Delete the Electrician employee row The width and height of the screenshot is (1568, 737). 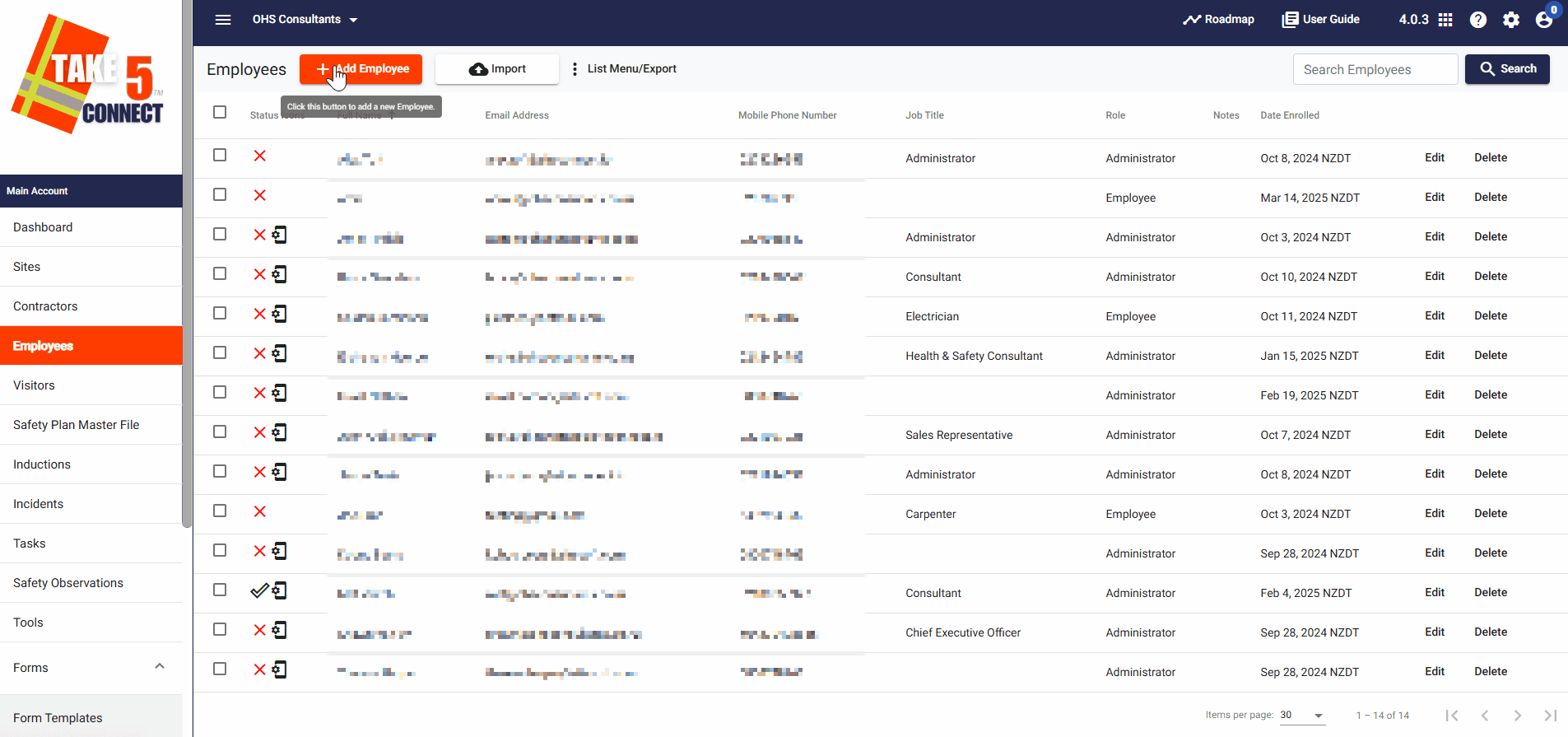tap(1491, 315)
